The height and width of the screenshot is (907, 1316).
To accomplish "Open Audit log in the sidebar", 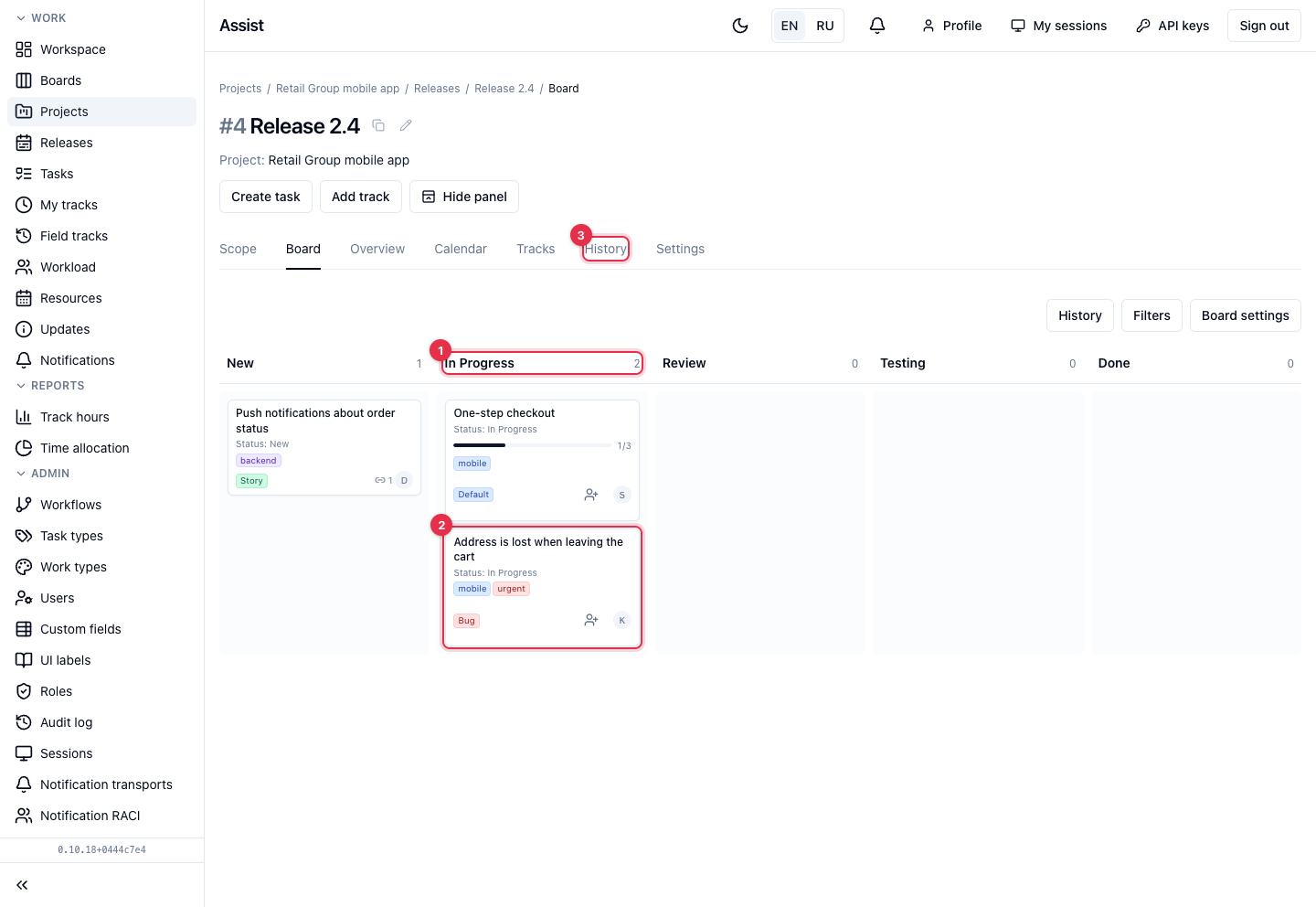I will coord(101,722).
